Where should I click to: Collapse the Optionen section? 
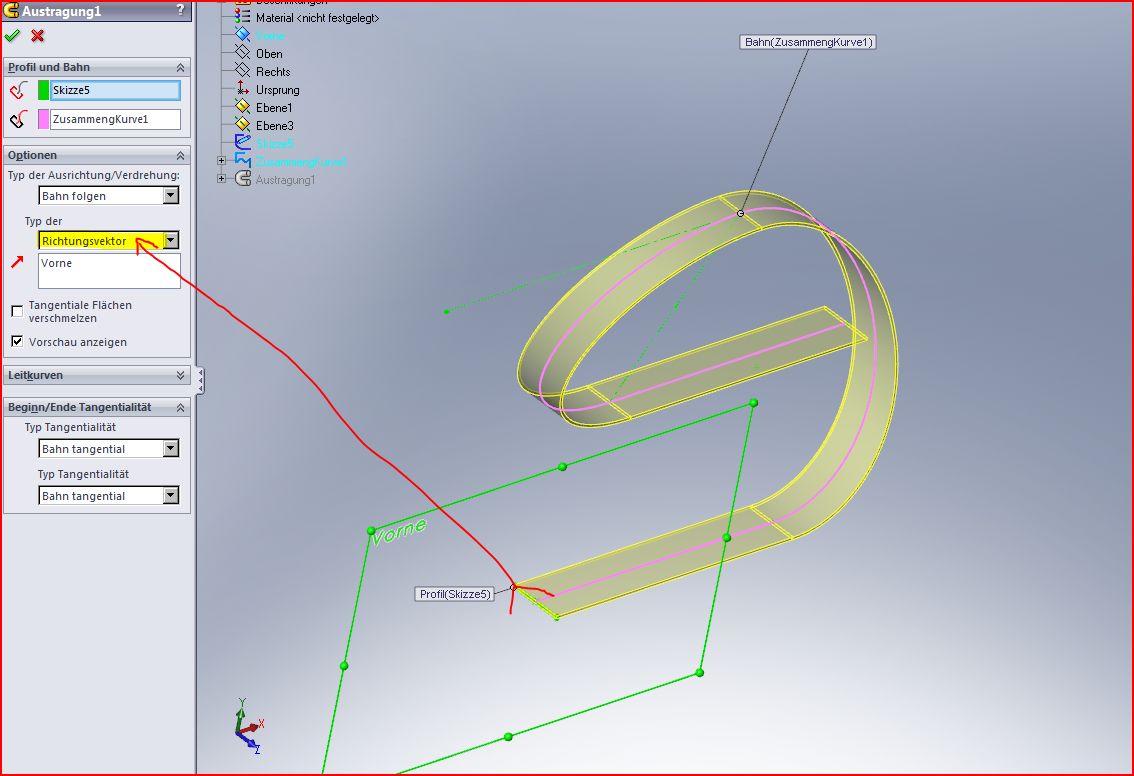pos(180,155)
